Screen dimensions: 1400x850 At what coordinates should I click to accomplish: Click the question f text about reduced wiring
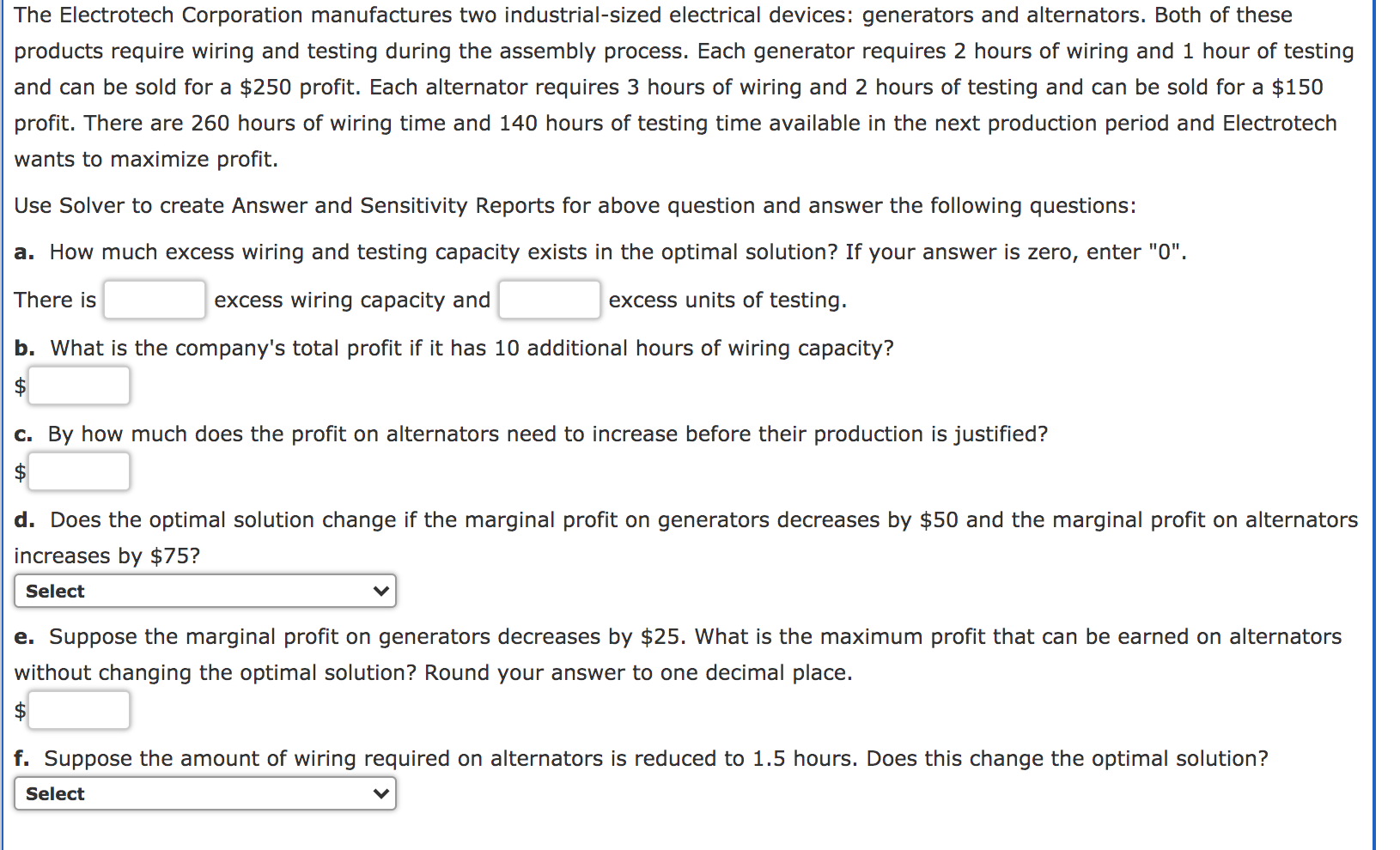pyautogui.click(x=641, y=758)
